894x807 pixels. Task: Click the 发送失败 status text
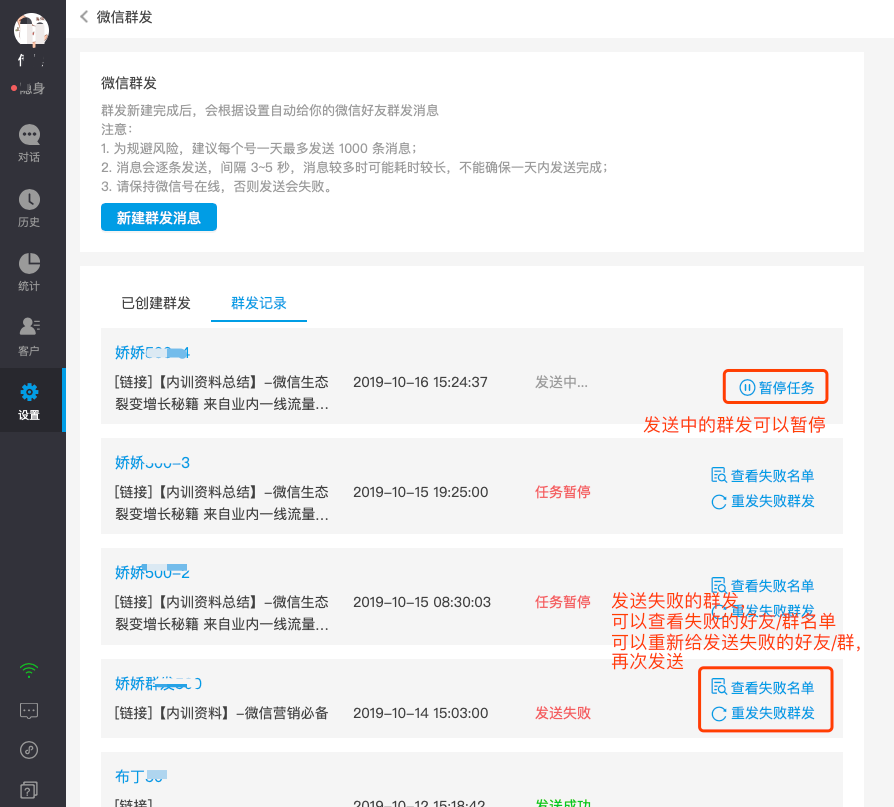(x=563, y=713)
